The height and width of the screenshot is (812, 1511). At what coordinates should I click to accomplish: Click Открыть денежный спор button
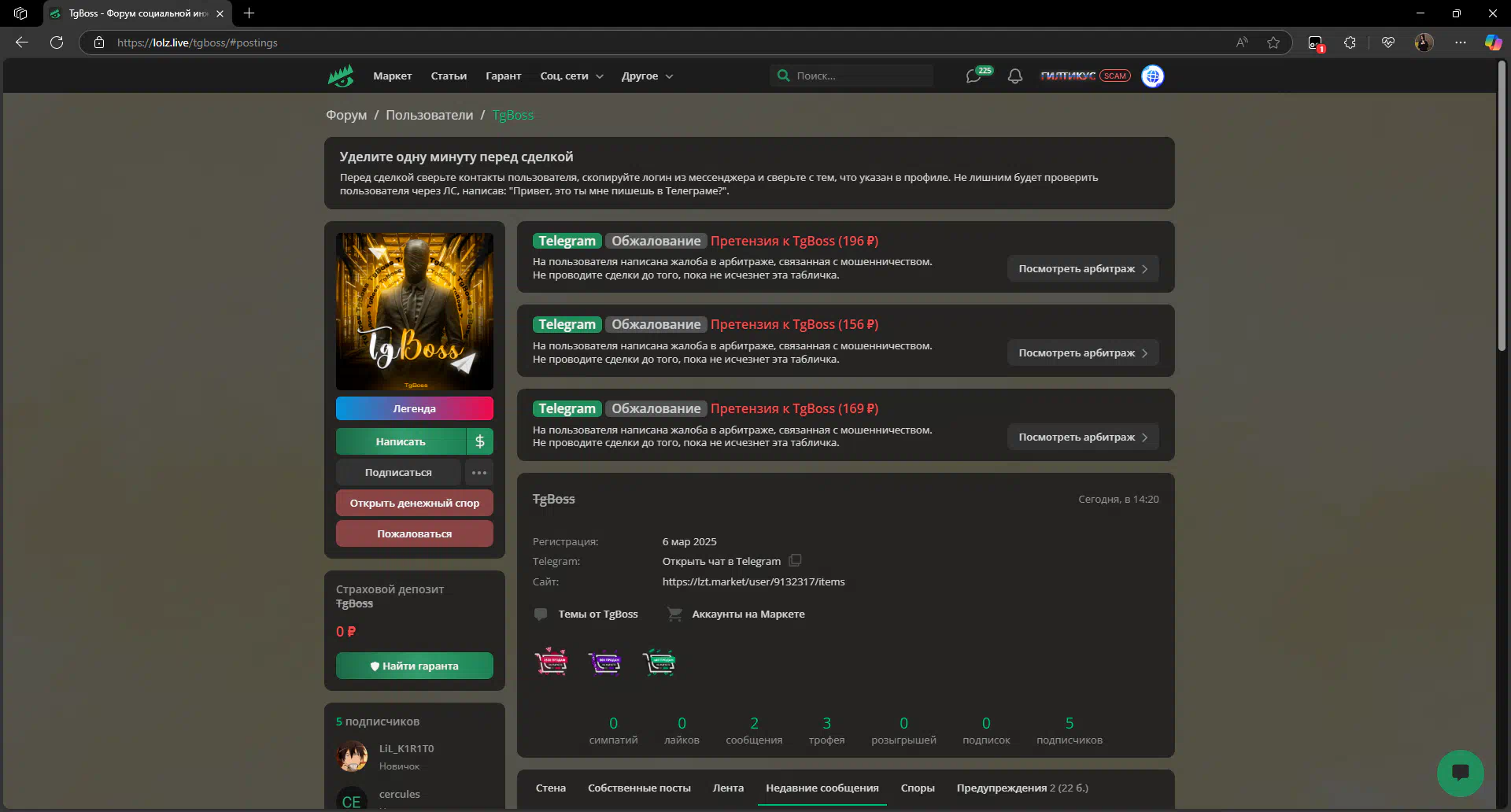pos(415,503)
